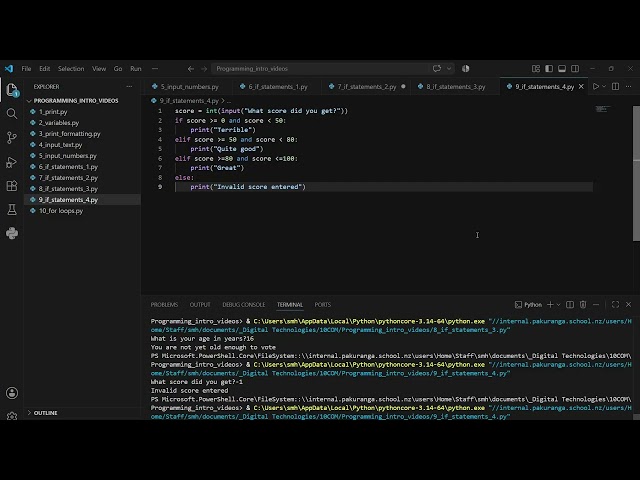This screenshot has height=480, width=640.
Task: Split the editor to the right
Action: pyautogui.click(x=616, y=87)
